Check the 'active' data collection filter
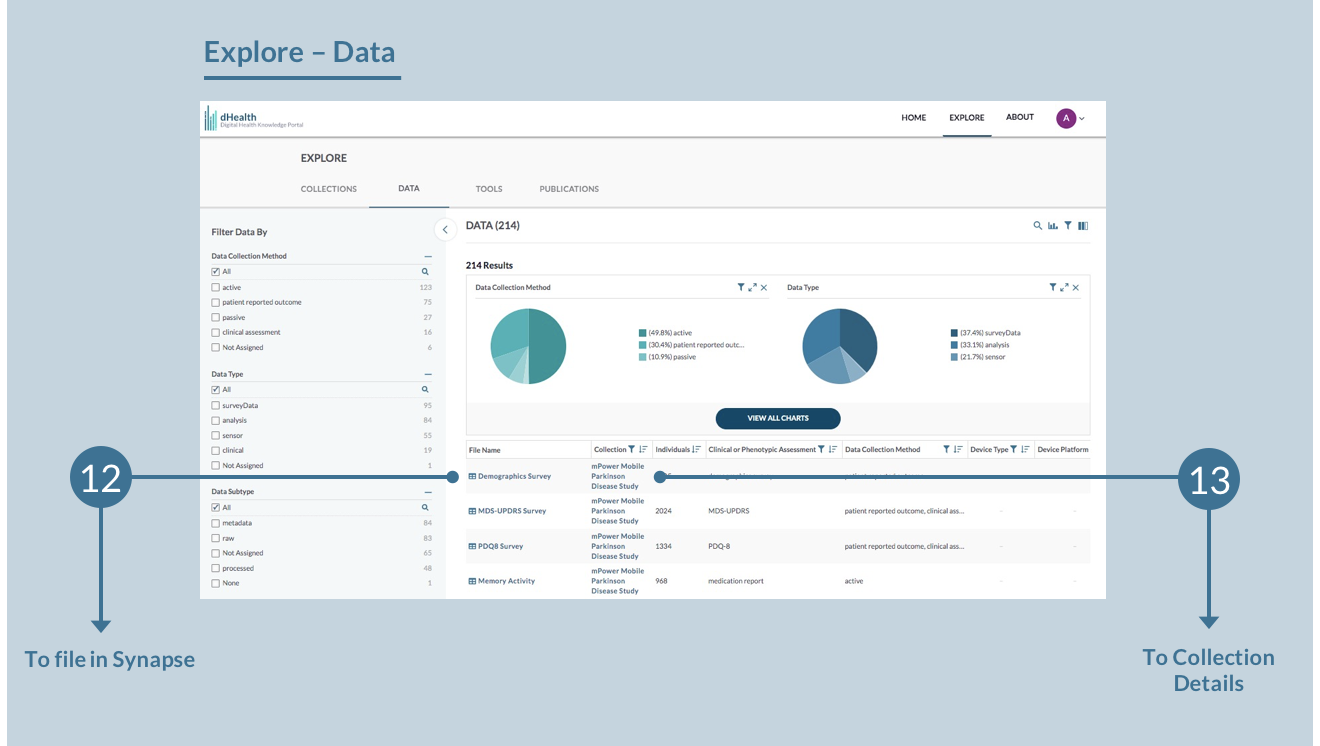1320x746 pixels. [215, 288]
